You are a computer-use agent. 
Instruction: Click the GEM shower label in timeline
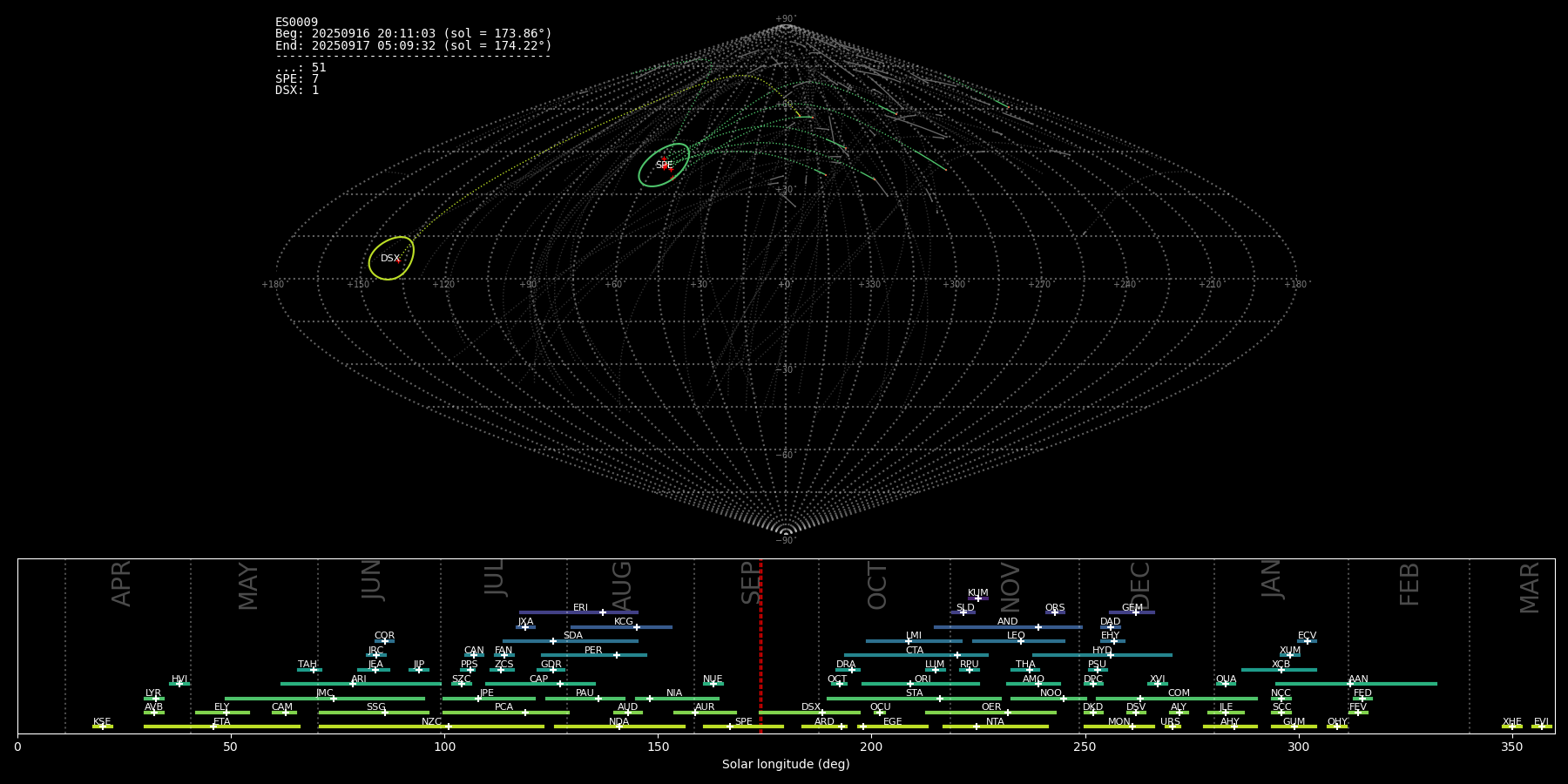(x=1132, y=608)
